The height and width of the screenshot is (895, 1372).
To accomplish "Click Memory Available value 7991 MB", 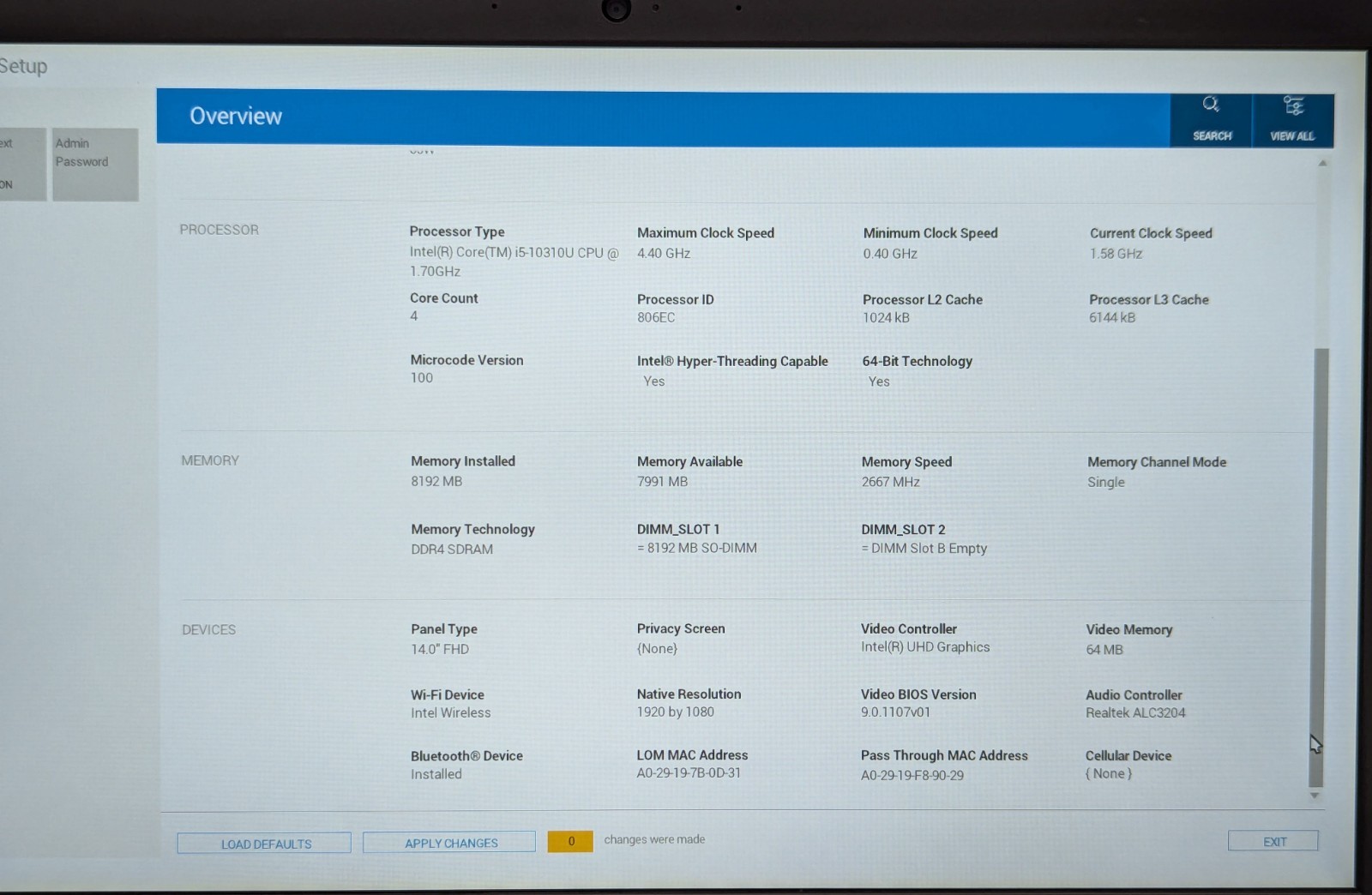I will coord(662,481).
